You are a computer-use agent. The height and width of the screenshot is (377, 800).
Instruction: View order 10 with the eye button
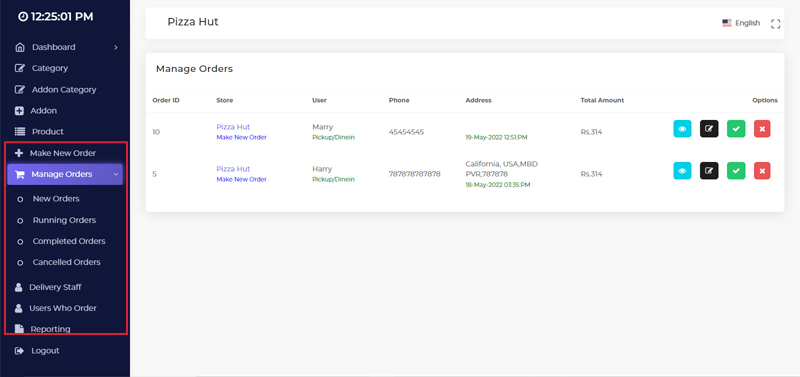pyautogui.click(x=682, y=129)
